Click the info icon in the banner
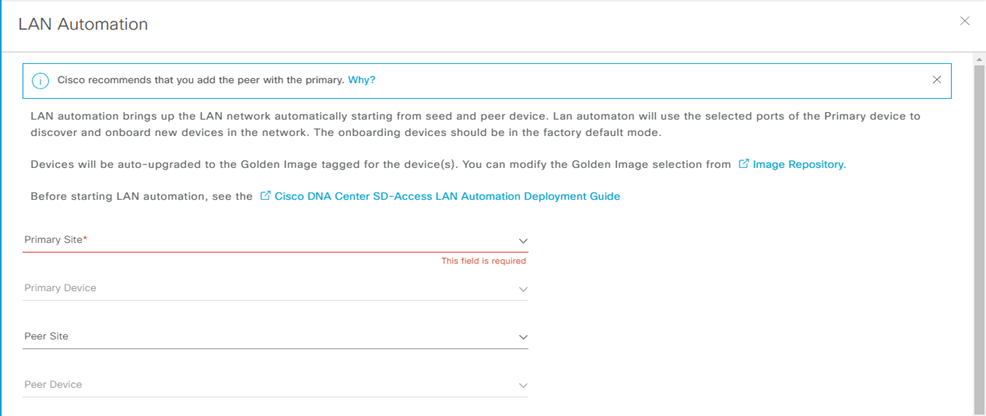Screen dimensions: 986x416 click(40, 81)
